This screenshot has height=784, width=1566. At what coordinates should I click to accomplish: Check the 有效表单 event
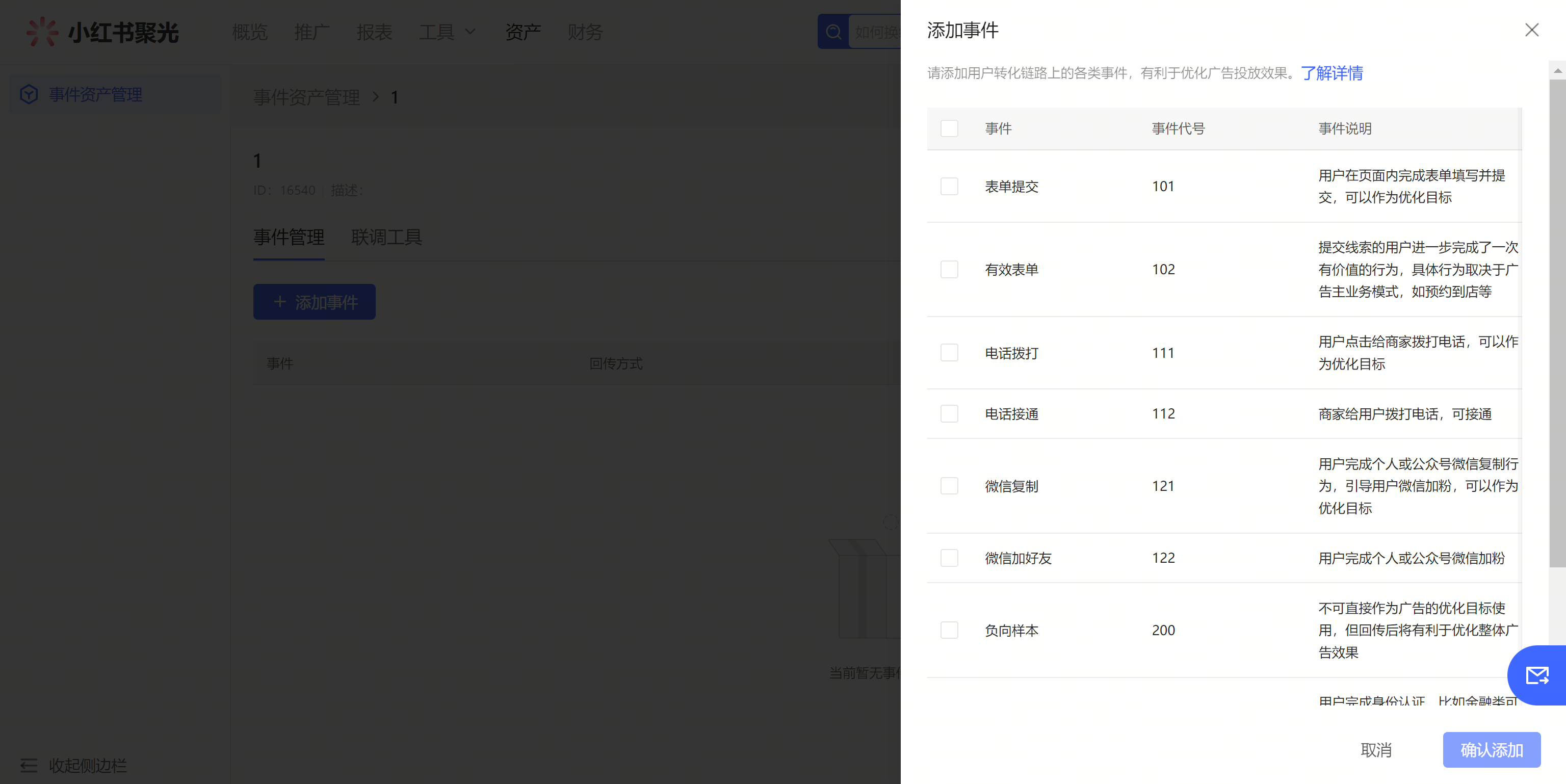[949, 269]
